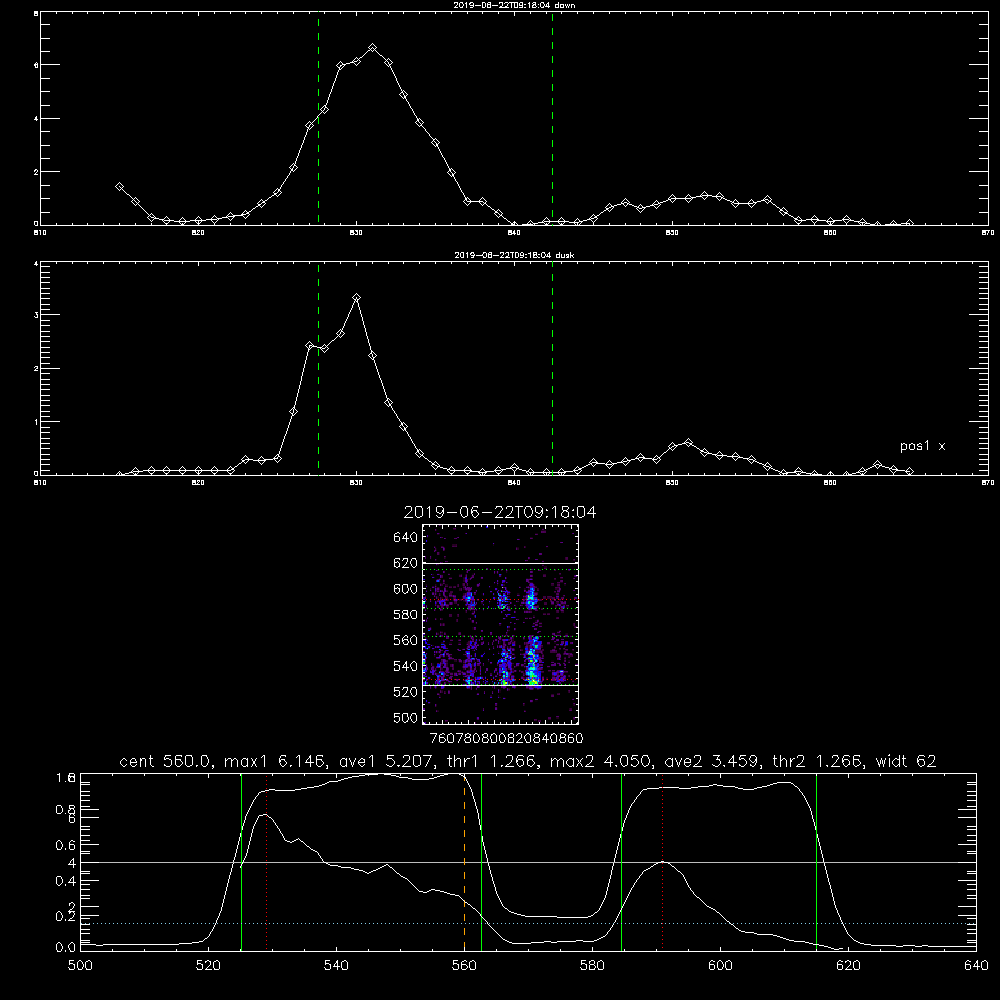This screenshot has width=1000, height=1000.
Task: Click the upper solid white line in heatmap
Action: 501,564
